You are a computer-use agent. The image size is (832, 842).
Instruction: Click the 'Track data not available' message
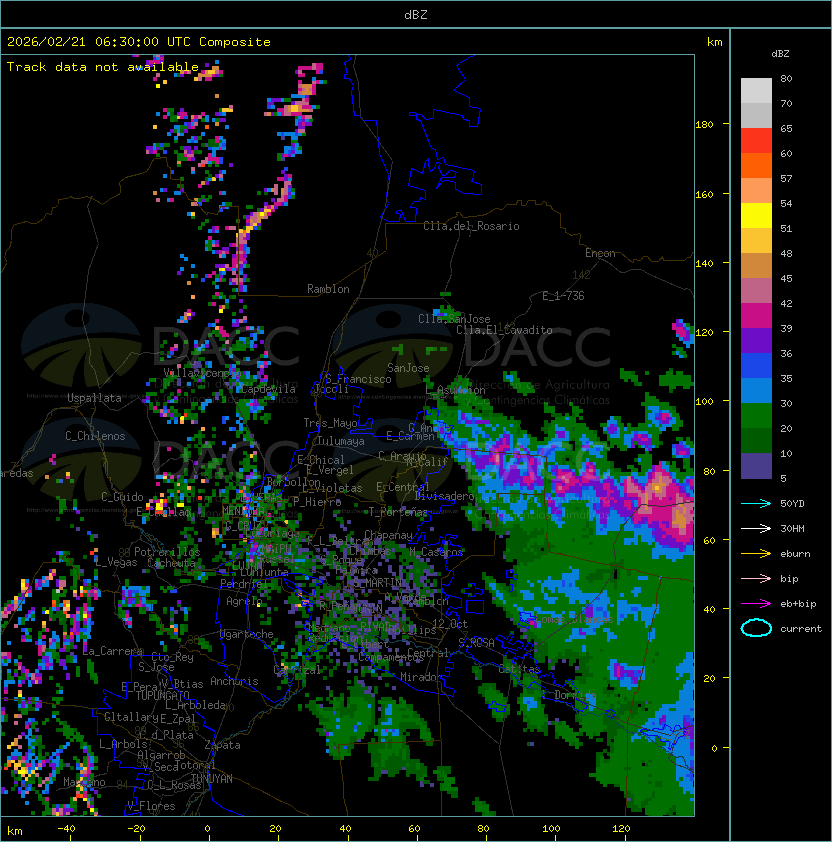tap(103, 67)
